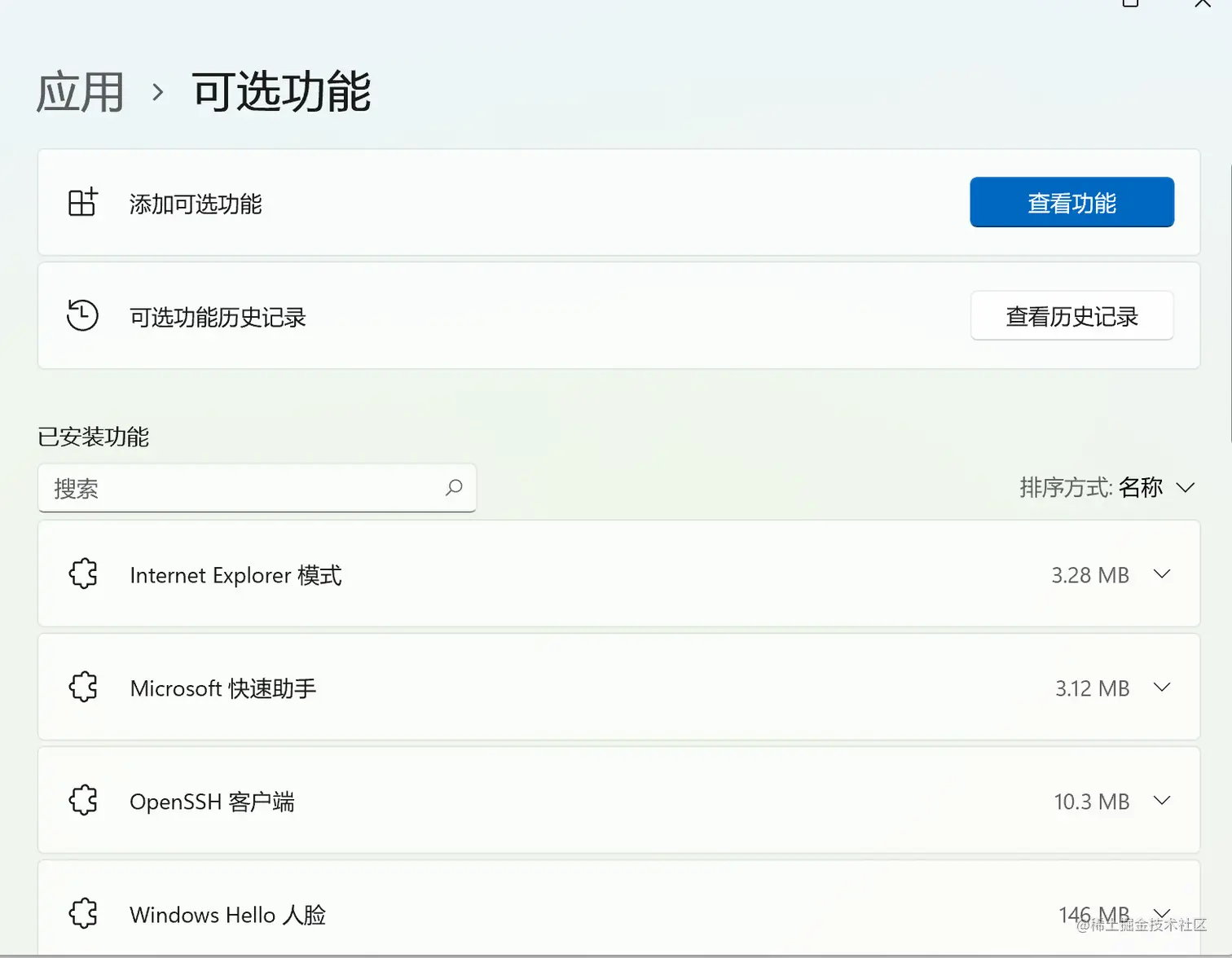The height and width of the screenshot is (958, 1232).
Task: Go back to 应用 in the breadcrumb
Action: coord(80,91)
